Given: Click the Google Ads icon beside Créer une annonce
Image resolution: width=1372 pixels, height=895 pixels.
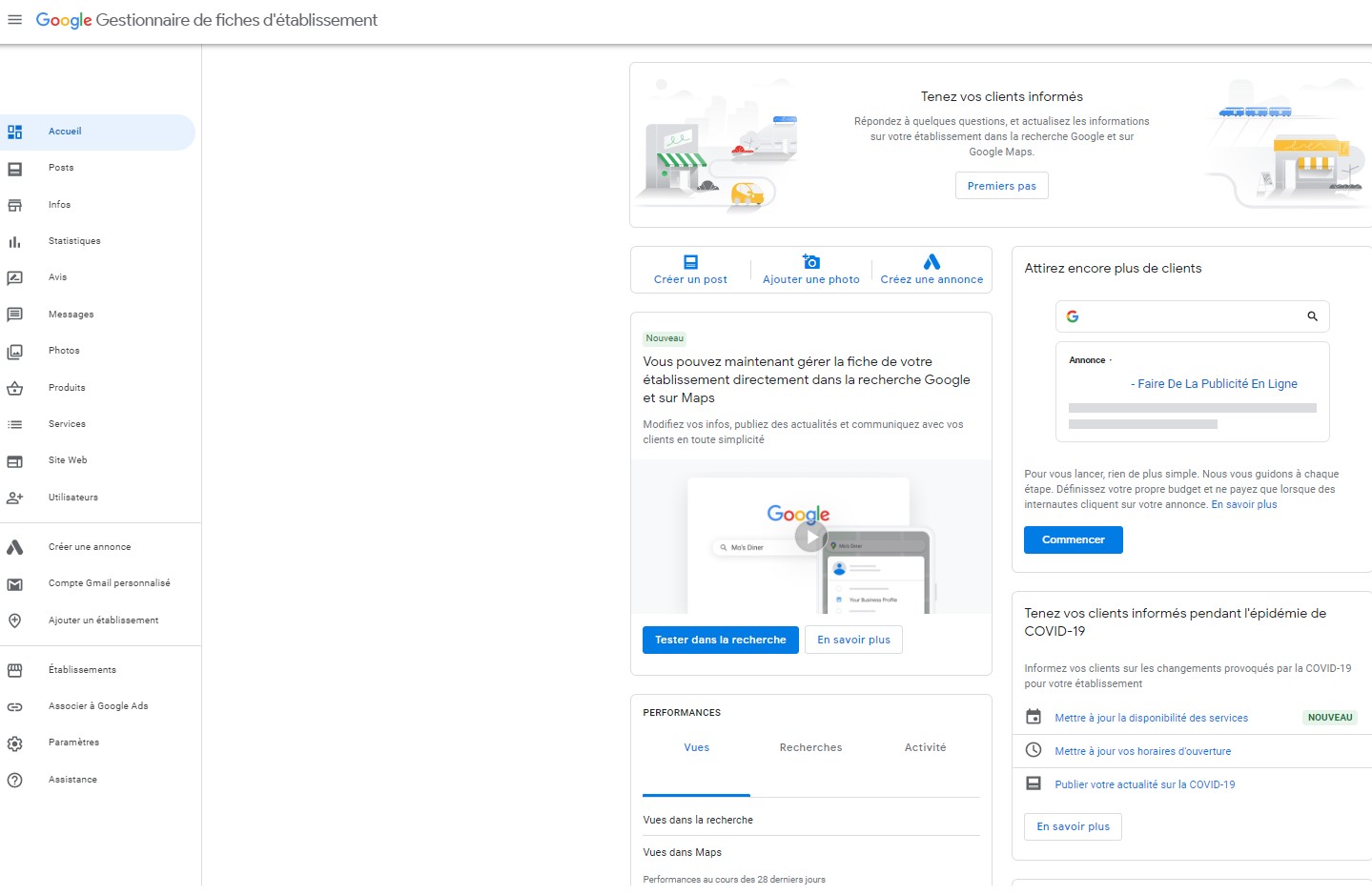Looking at the screenshot, I should point(14,547).
